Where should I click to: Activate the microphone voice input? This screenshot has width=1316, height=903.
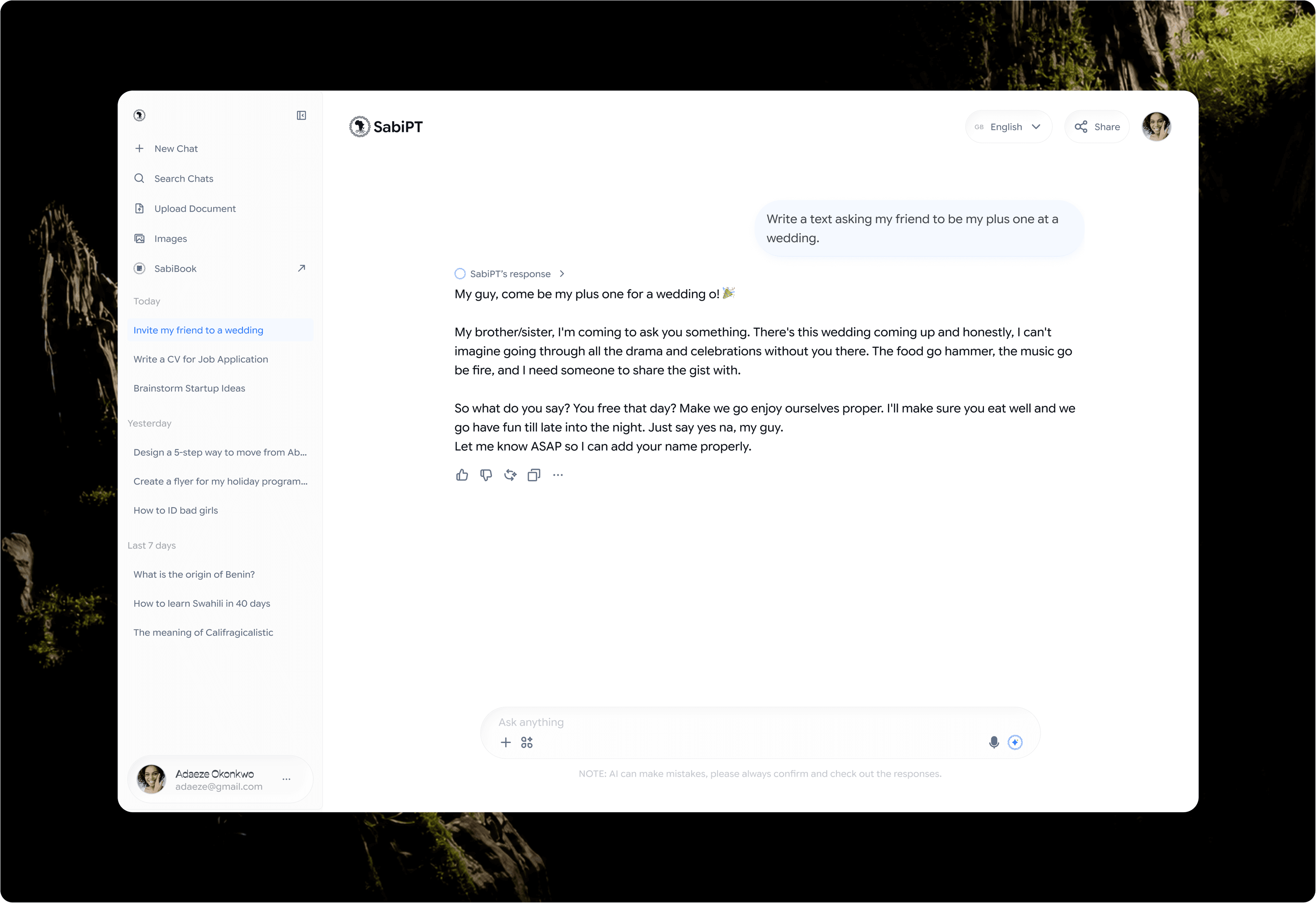coord(994,742)
